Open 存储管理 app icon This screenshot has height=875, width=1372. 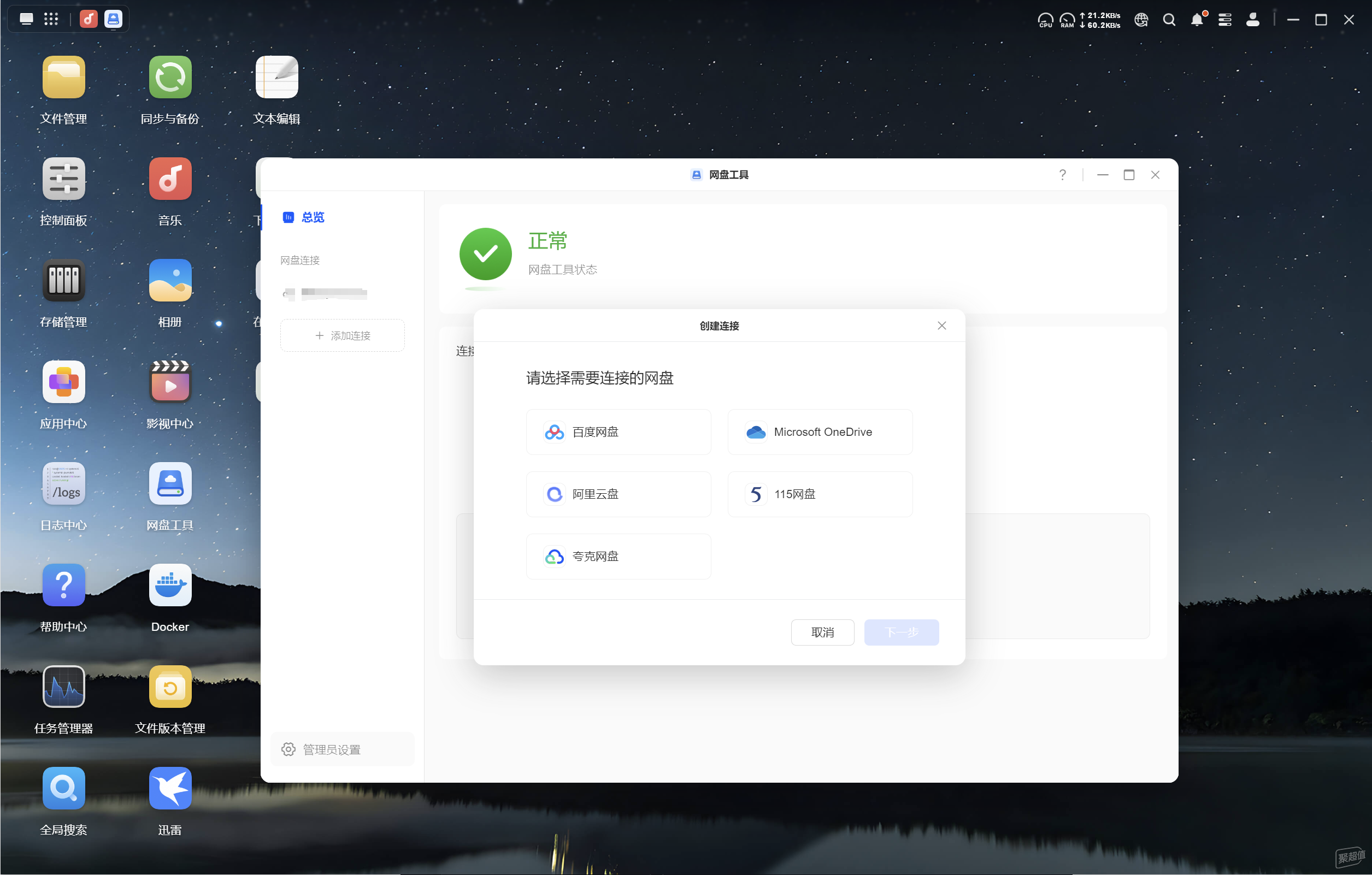coord(63,280)
